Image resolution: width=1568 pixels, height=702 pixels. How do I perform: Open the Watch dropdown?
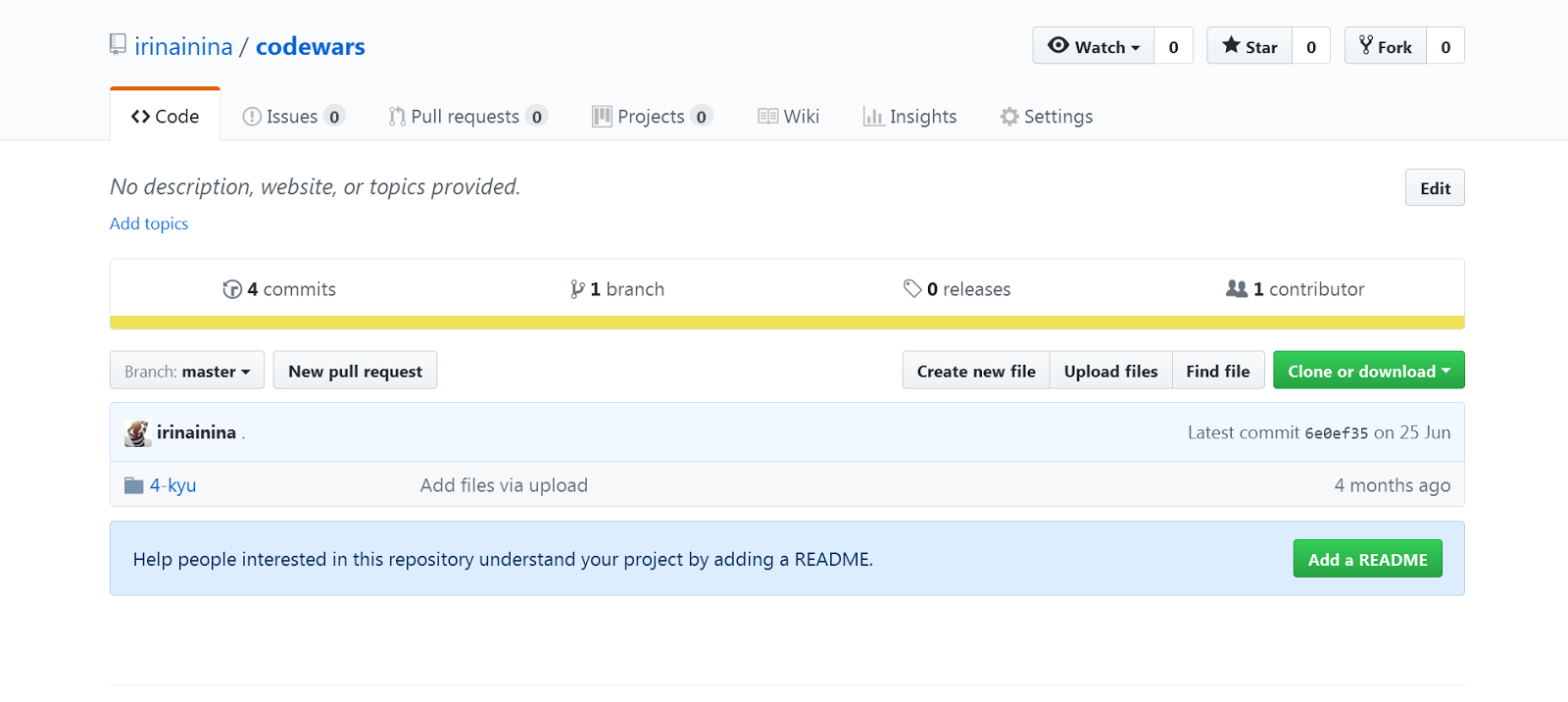(1094, 46)
